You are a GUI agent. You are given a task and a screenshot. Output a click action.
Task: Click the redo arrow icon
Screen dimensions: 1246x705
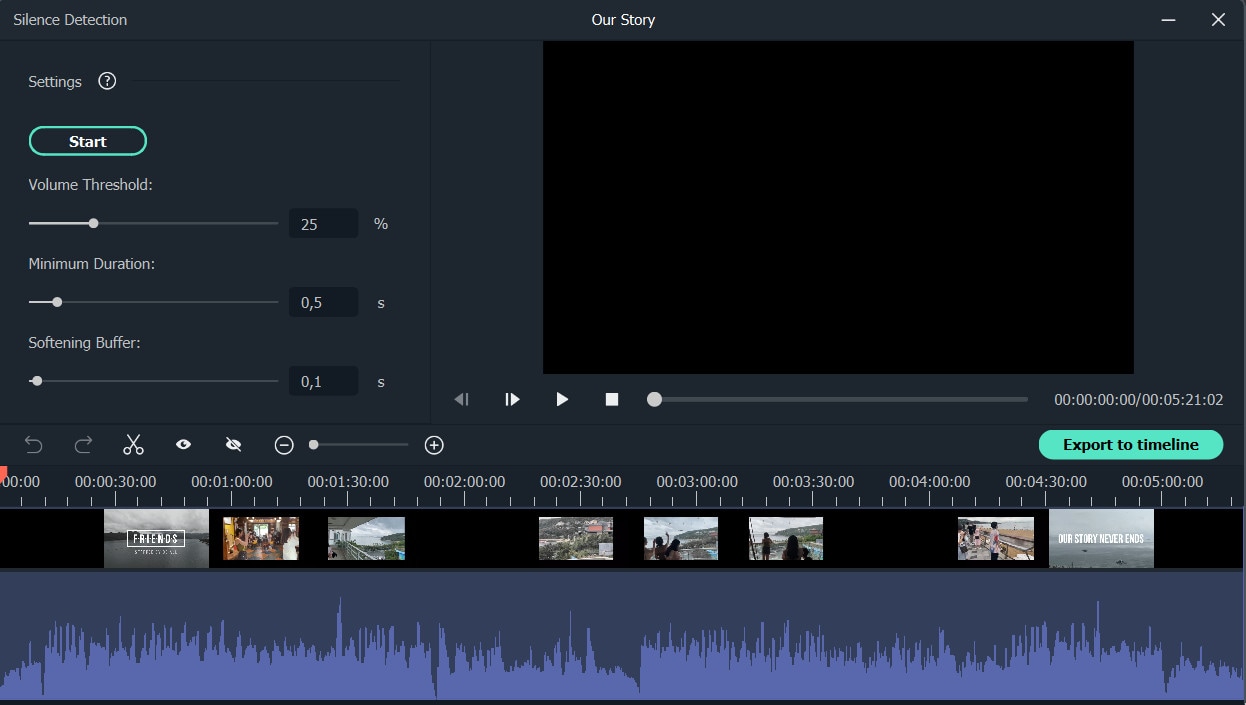84,445
